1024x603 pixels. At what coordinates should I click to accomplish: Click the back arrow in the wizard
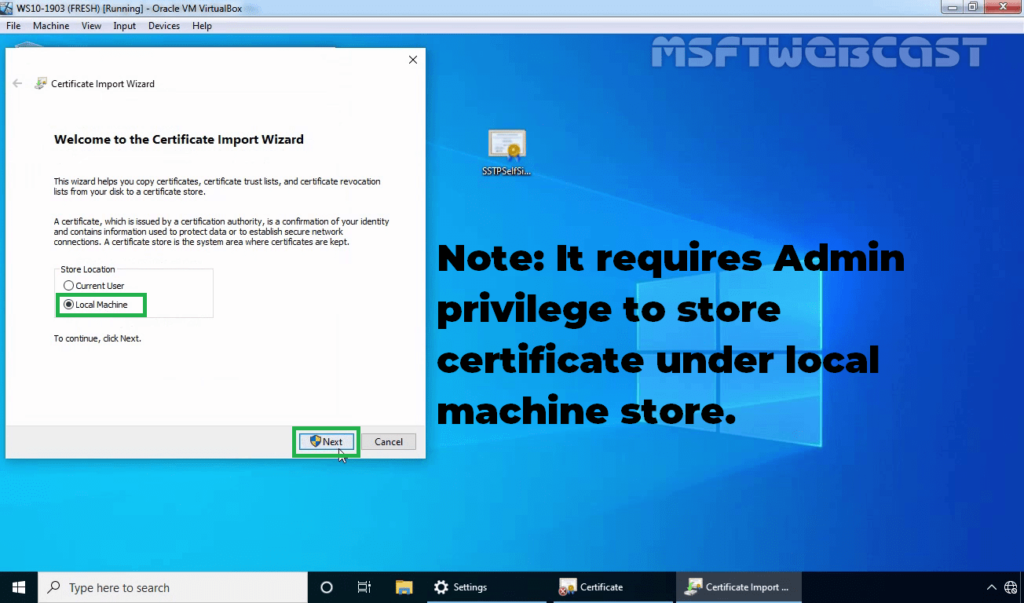pos(18,83)
